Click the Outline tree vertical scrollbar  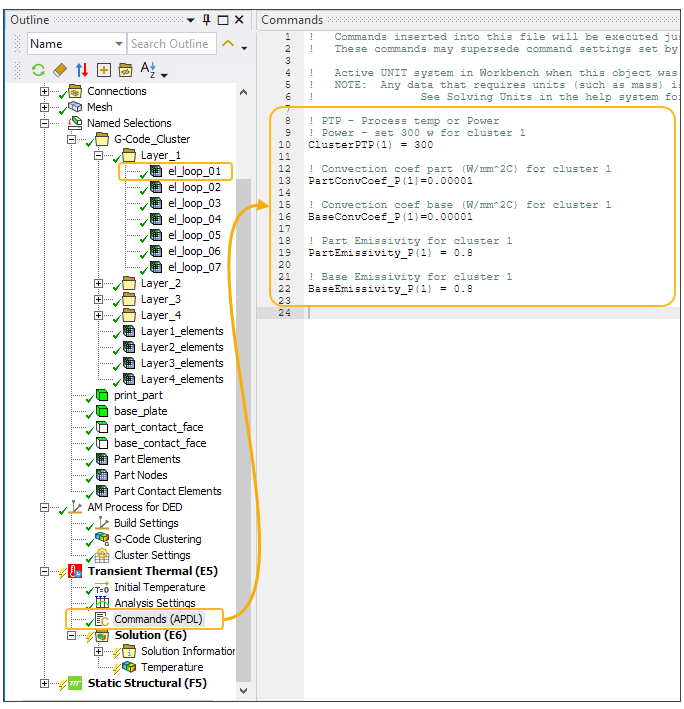point(243,400)
